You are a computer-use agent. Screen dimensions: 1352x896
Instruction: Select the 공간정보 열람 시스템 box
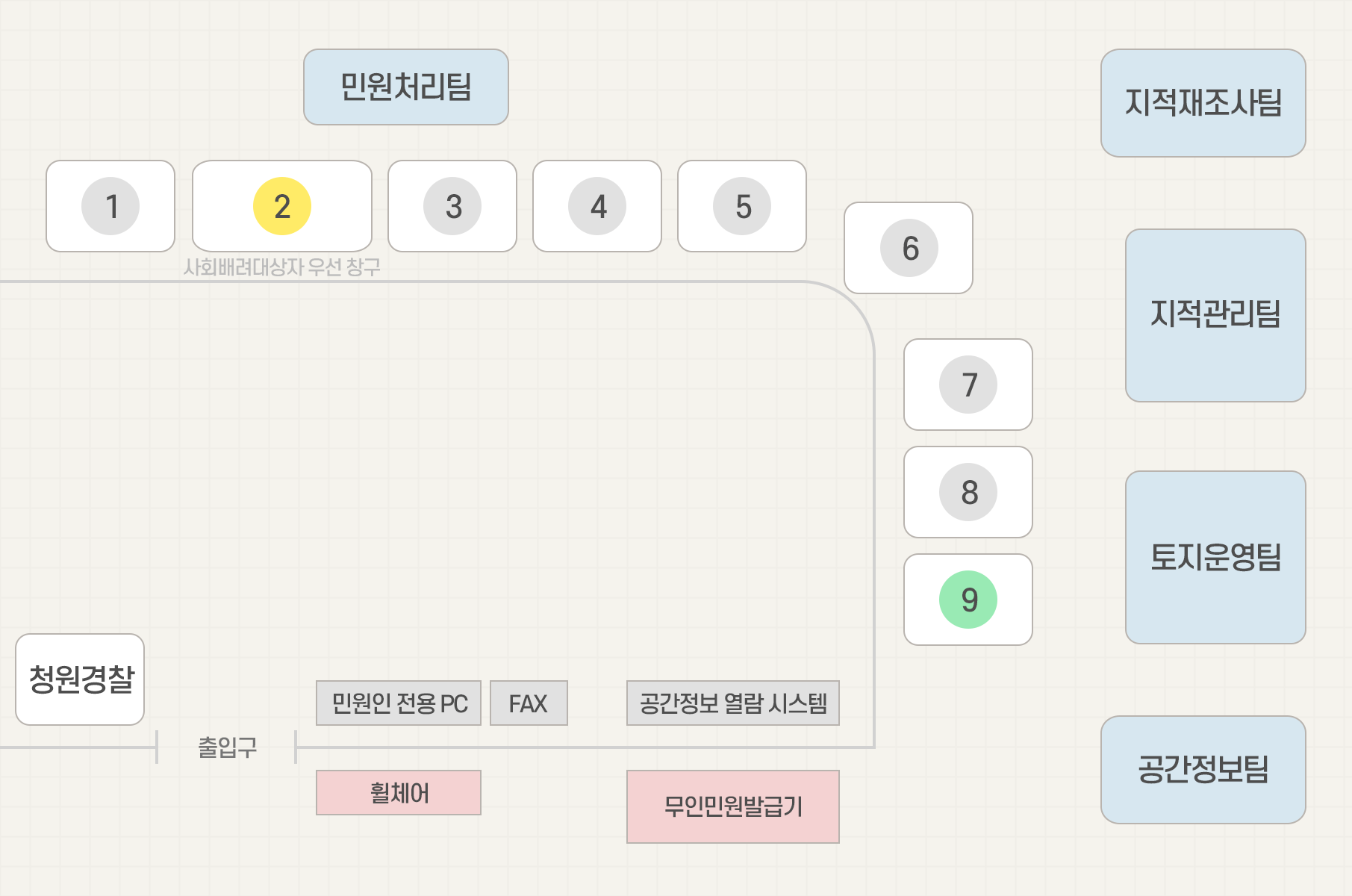pyautogui.click(x=733, y=703)
